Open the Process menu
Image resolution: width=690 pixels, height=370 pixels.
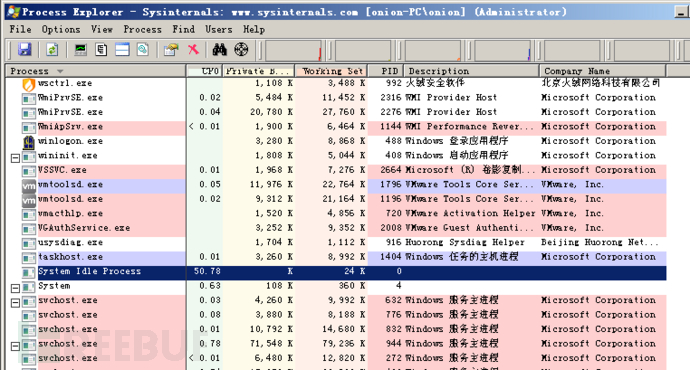click(142, 29)
